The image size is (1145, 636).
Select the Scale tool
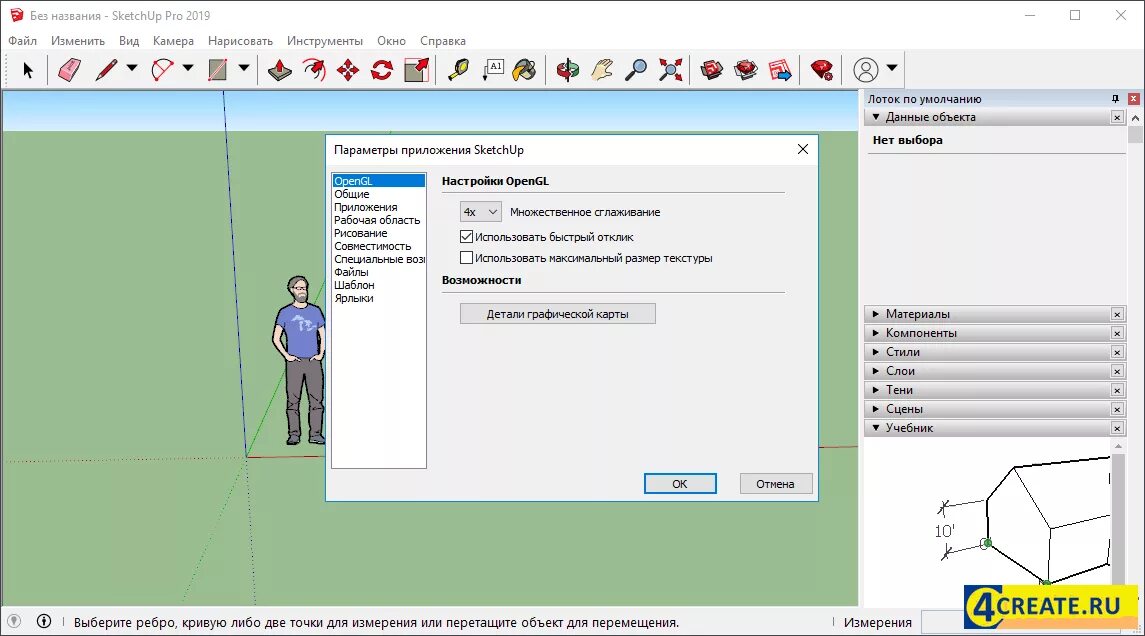coord(416,70)
